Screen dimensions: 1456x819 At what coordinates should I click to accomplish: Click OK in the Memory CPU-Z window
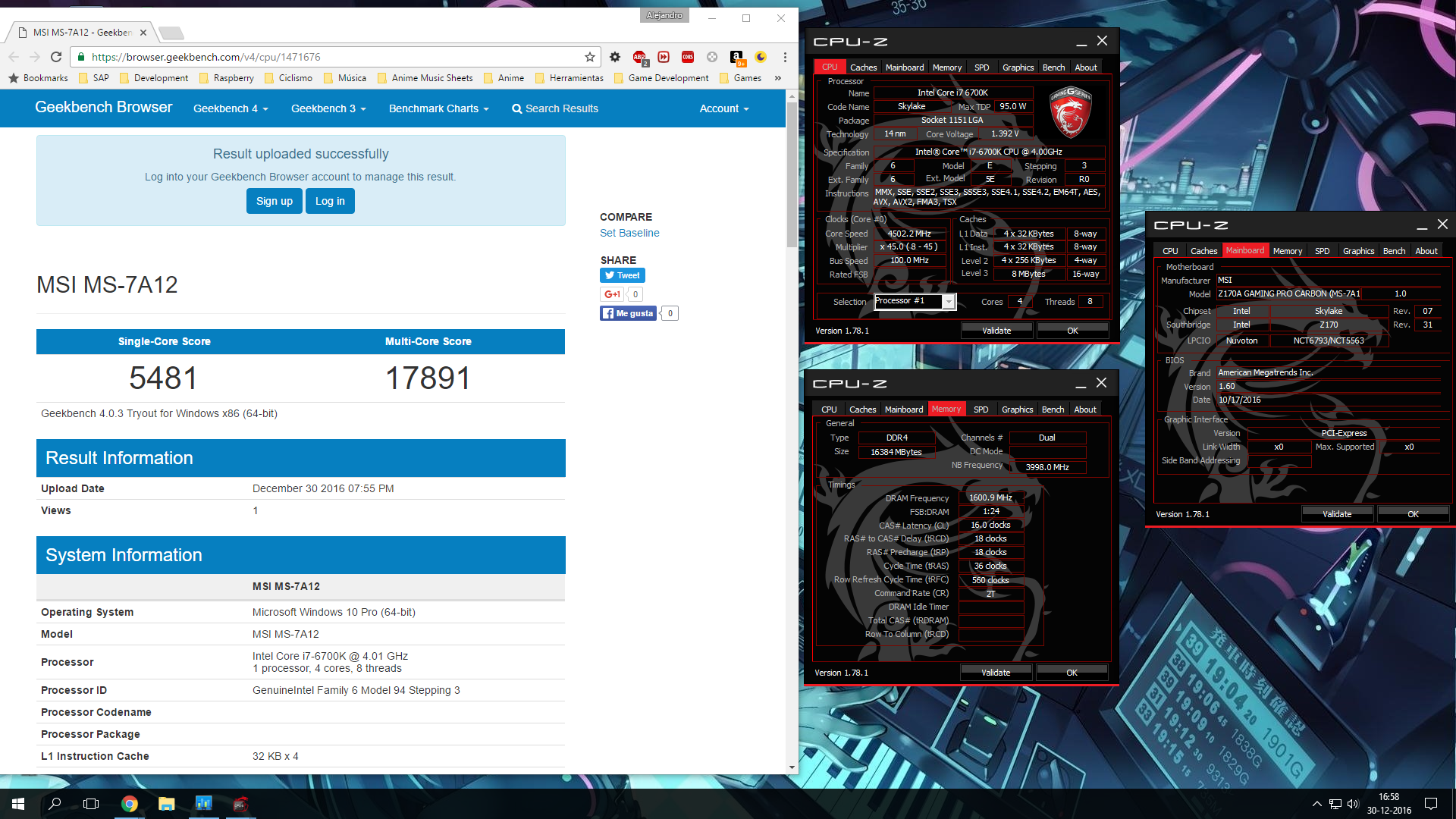coord(1072,673)
